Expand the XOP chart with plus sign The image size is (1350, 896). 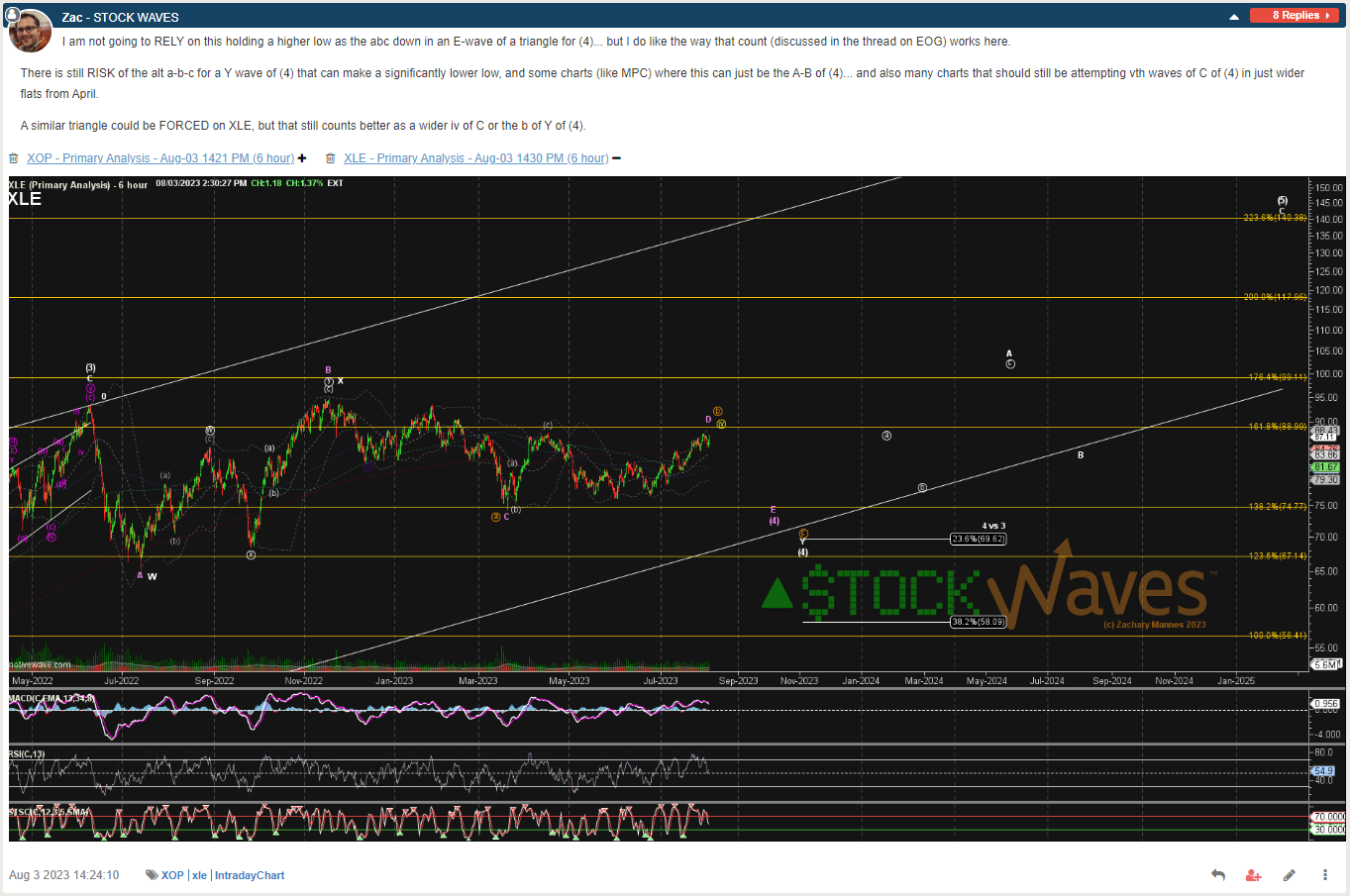click(302, 158)
